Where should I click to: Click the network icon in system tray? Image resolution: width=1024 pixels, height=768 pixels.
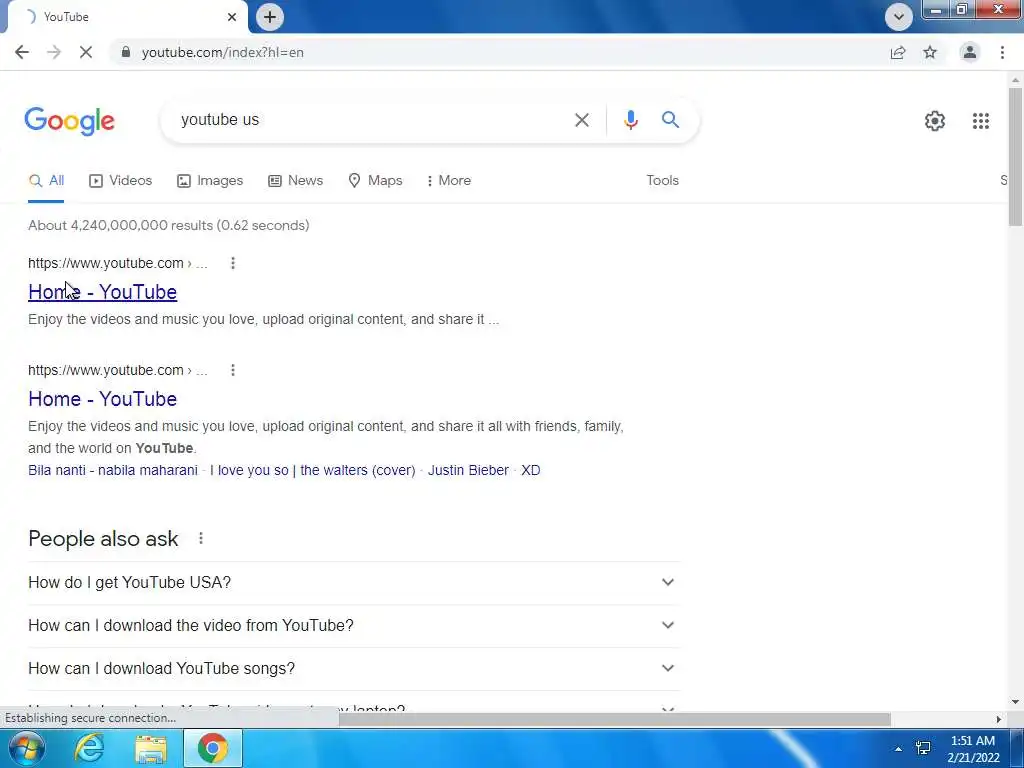923,748
